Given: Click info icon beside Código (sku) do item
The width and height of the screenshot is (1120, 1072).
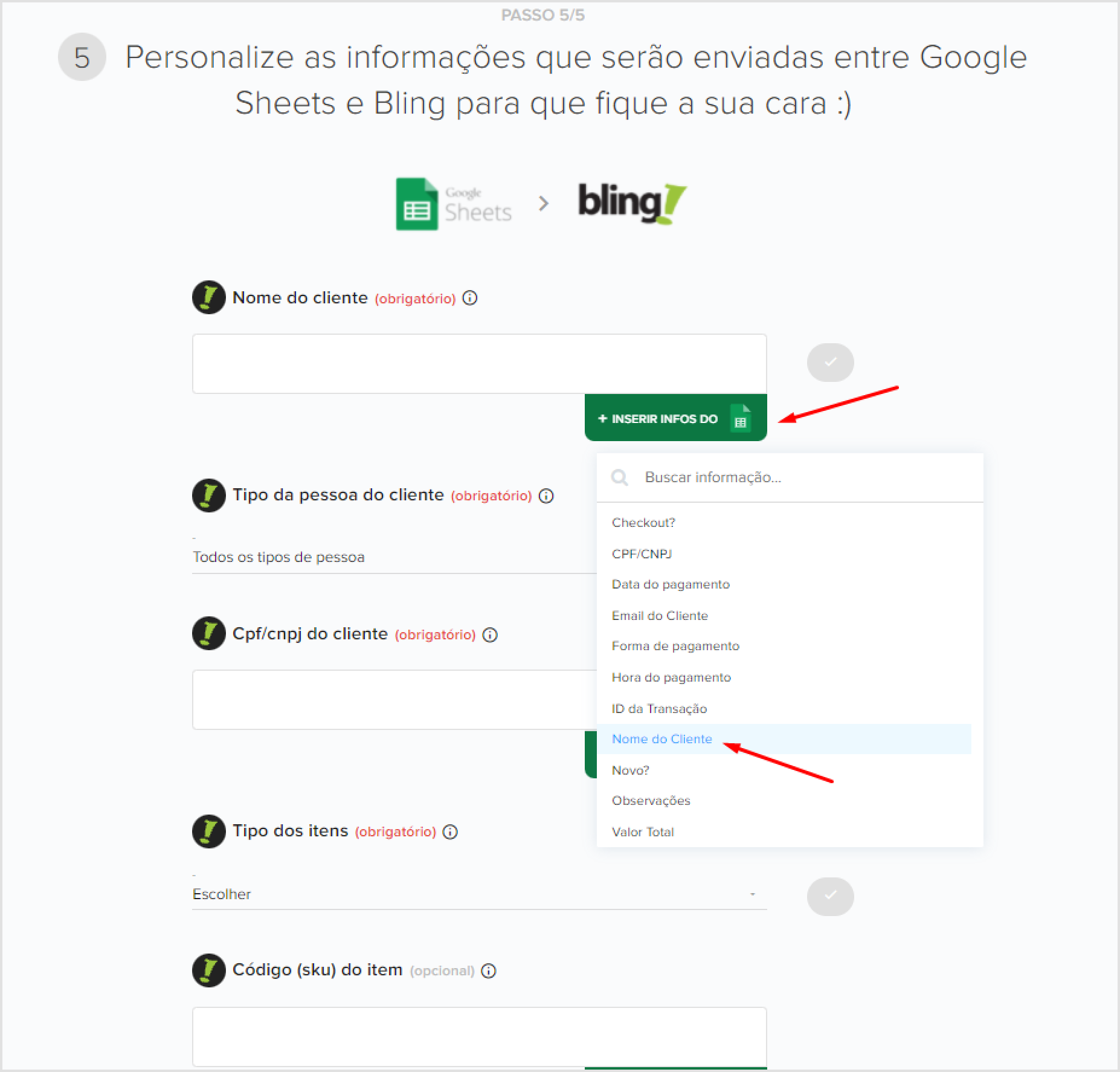Looking at the screenshot, I should coord(488,971).
